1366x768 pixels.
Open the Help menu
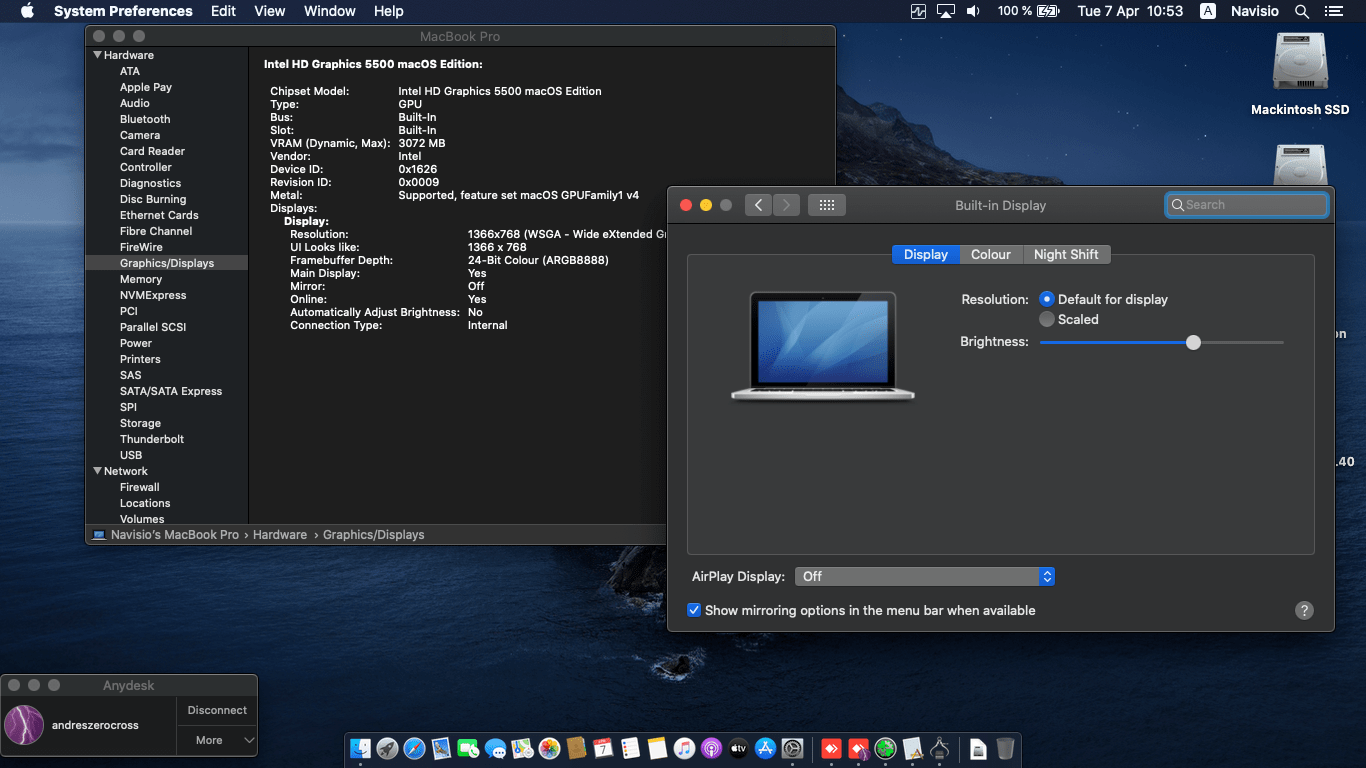tap(389, 11)
